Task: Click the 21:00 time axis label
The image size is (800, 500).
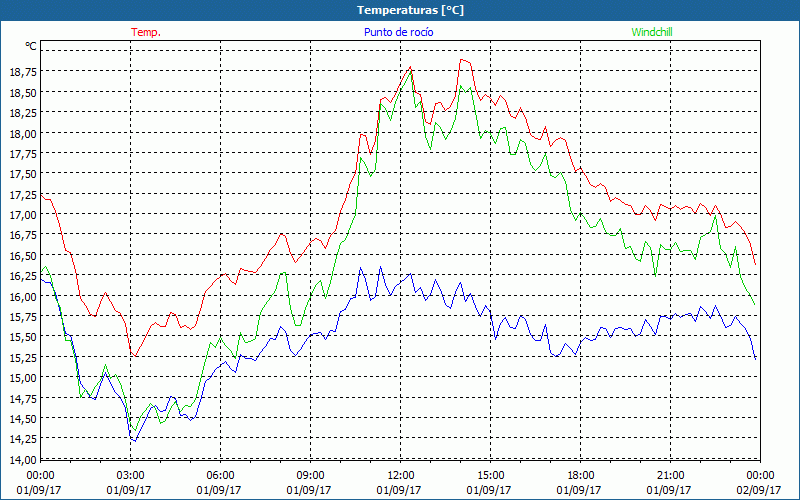Action: (x=670, y=476)
